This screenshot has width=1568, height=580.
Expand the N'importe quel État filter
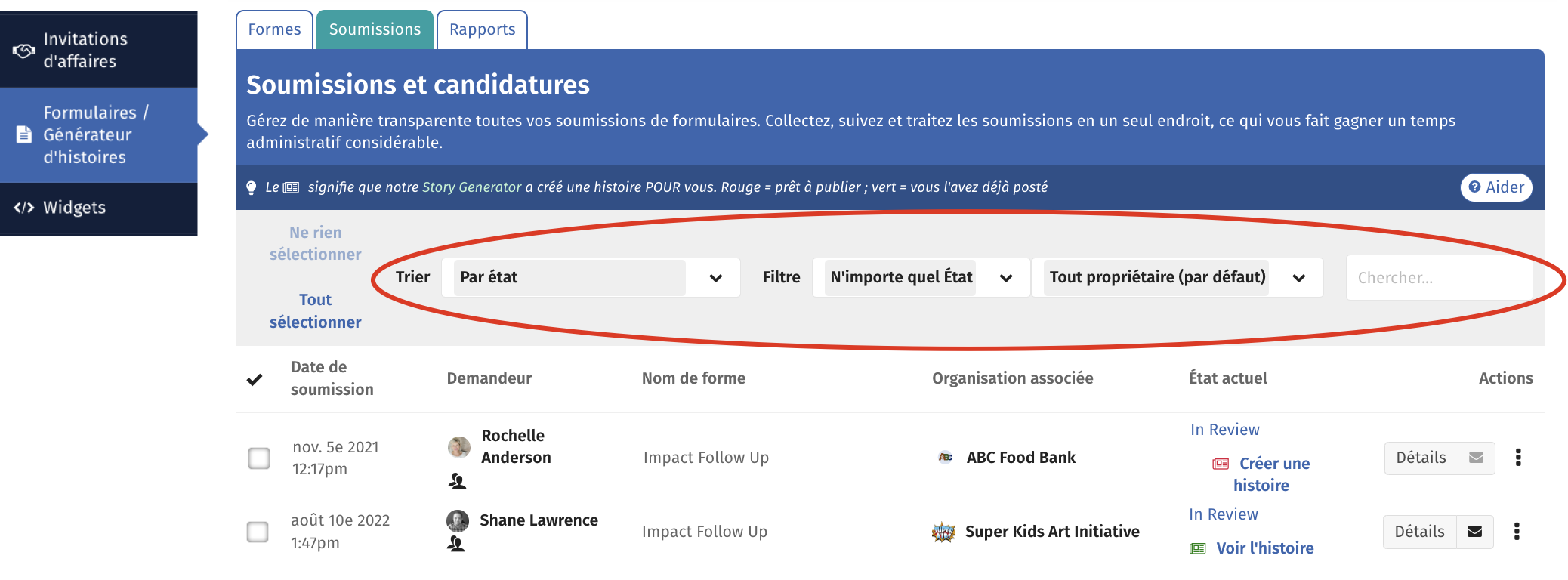click(921, 277)
